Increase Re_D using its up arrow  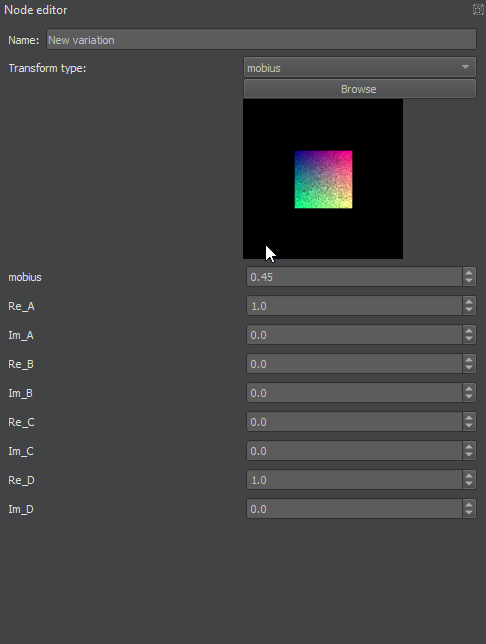[x=469, y=475]
